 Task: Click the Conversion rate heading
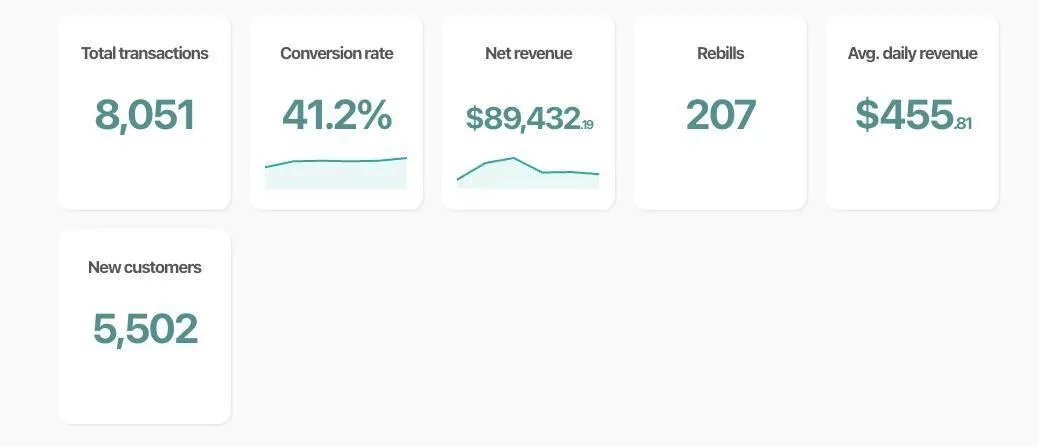[x=337, y=54]
